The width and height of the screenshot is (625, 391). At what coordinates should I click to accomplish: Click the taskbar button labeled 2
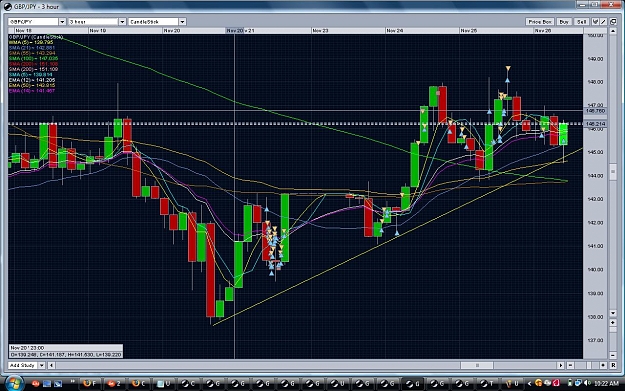click(x=115, y=383)
